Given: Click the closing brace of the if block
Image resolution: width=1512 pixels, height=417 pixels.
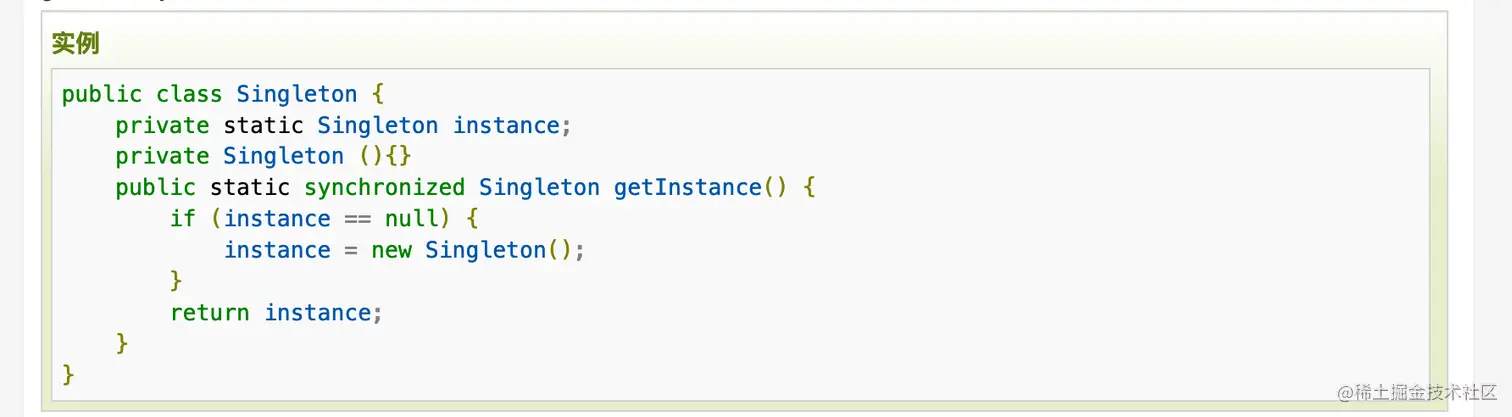Looking at the screenshot, I should (x=177, y=281).
